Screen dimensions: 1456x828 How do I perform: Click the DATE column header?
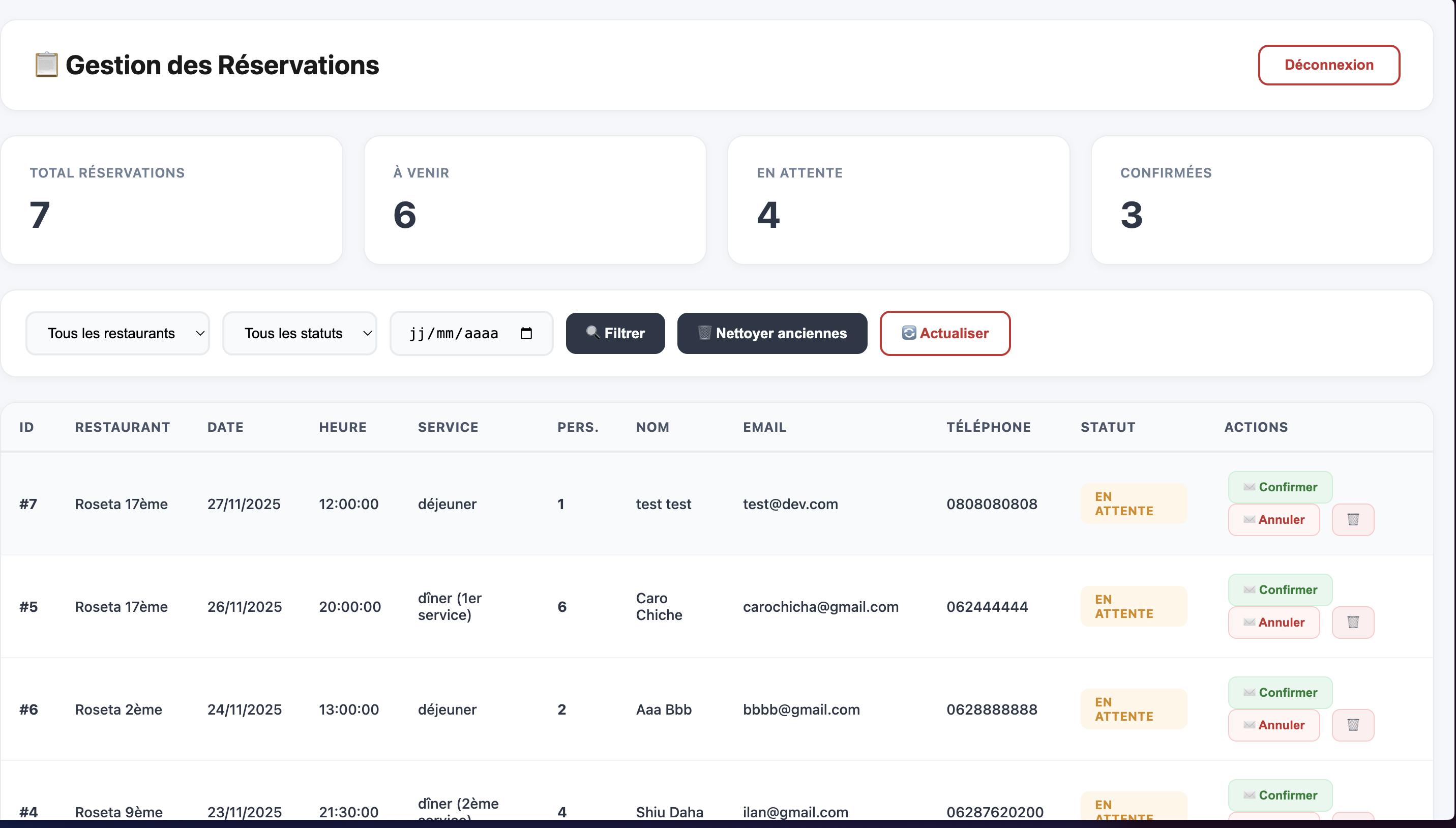225,427
